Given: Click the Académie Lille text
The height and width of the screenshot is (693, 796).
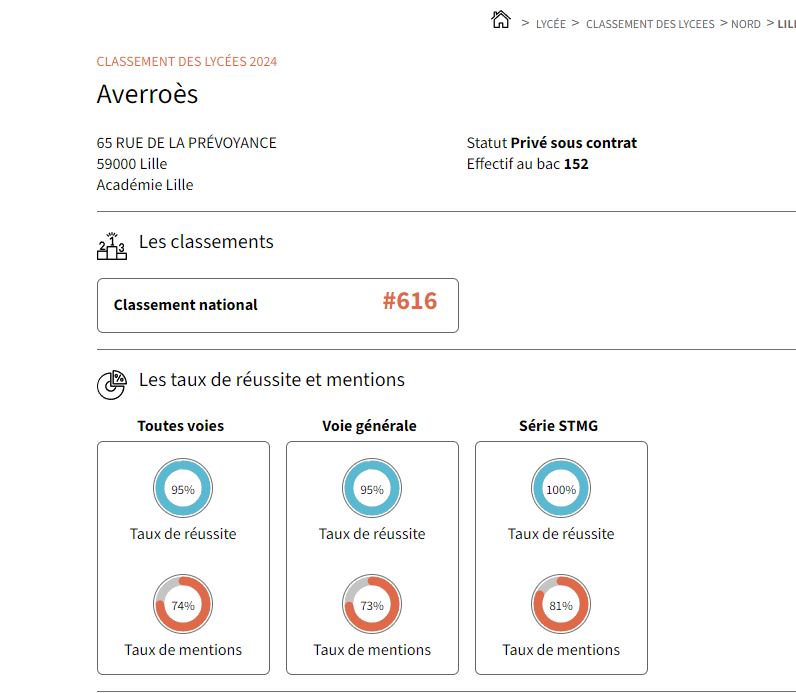Looking at the screenshot, I should [145, 185].
